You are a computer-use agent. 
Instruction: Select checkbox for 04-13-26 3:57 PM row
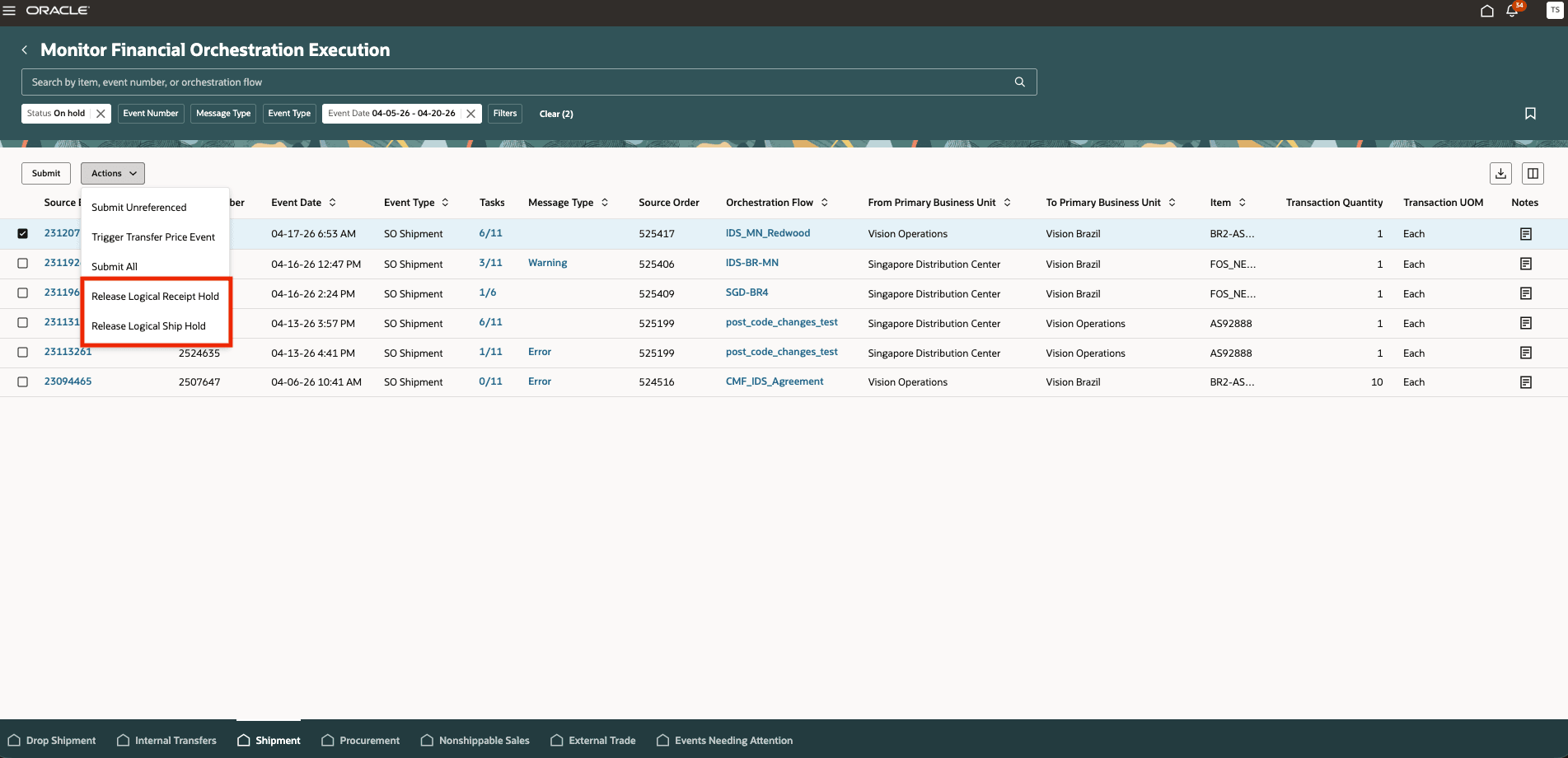(x=22, y=323)
